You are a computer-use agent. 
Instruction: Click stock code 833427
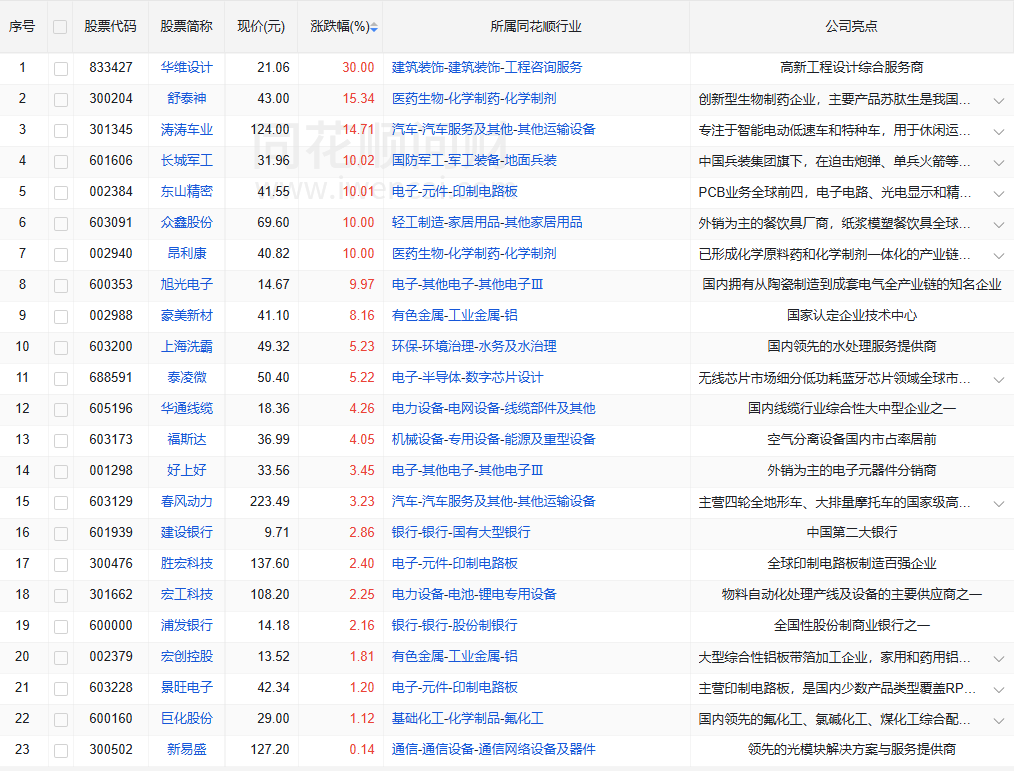click(111, 67)
